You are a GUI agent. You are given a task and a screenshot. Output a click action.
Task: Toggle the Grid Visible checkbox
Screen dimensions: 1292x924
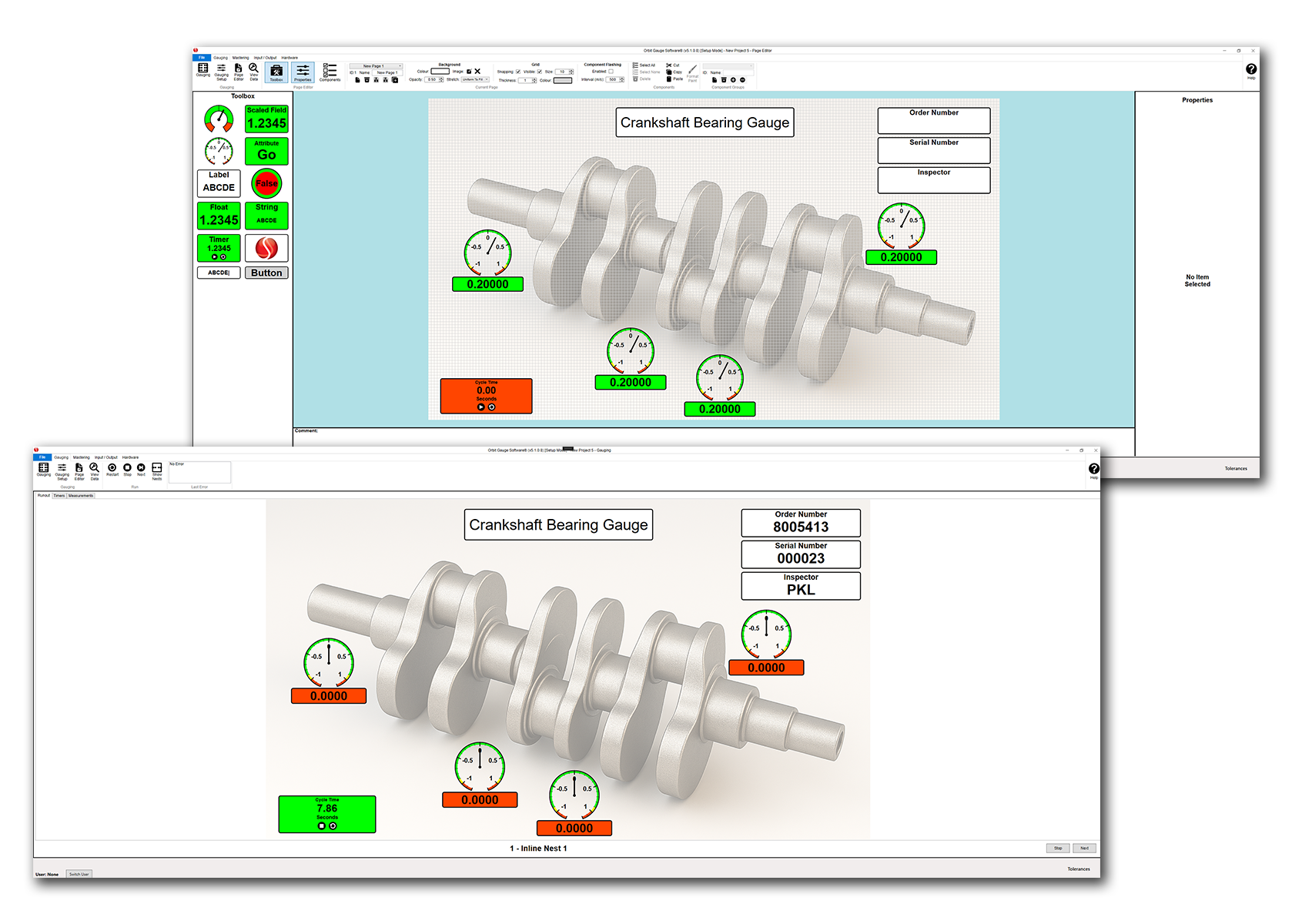[x=540, y=71]
